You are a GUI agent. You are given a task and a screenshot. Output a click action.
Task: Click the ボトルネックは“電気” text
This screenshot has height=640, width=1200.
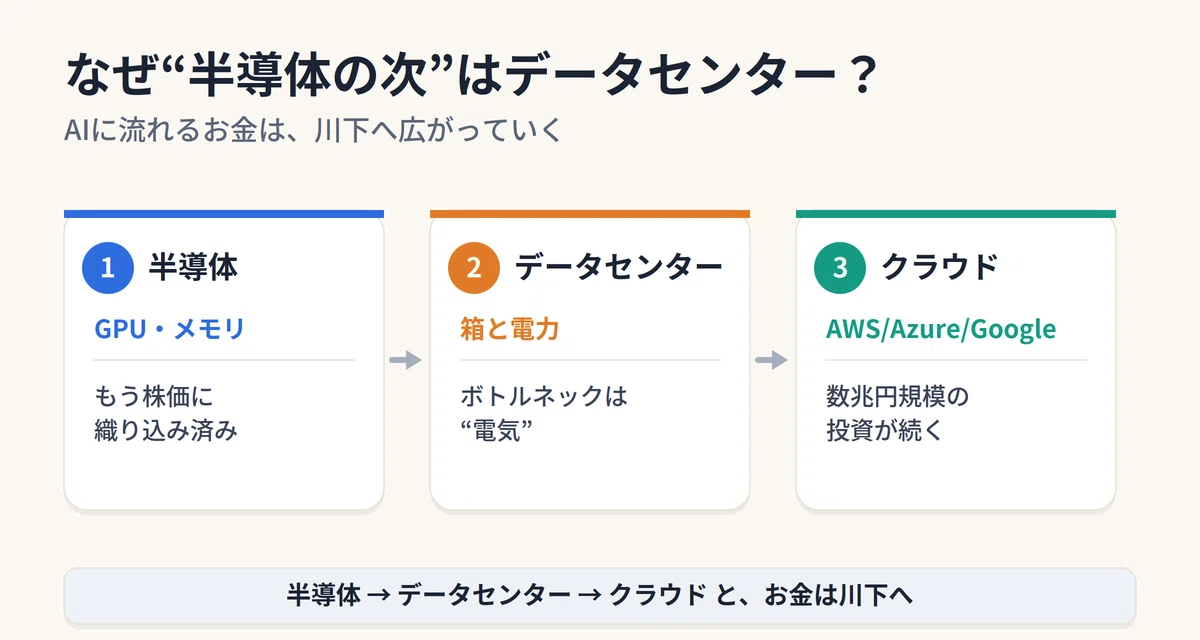pos(544,414)
